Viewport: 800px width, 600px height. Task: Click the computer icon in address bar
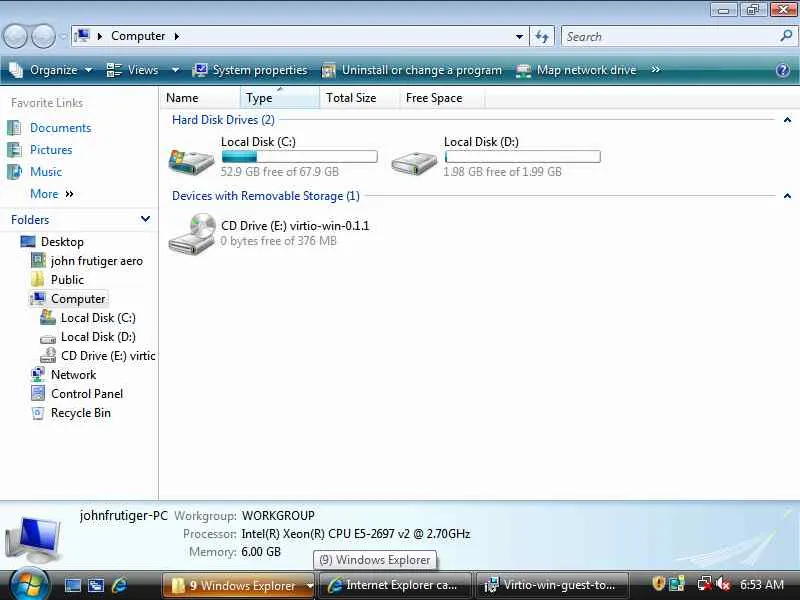pos(82,36)
